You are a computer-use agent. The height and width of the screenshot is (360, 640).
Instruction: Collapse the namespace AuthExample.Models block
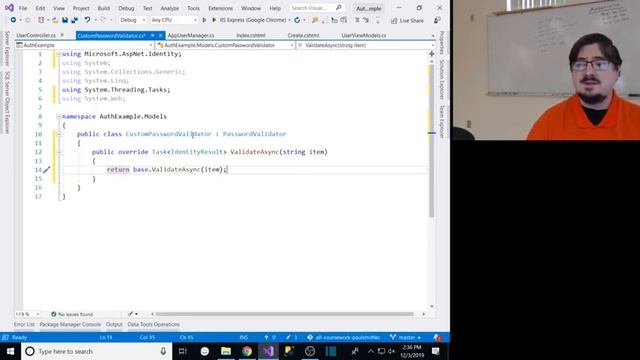click(x=59, y=116)
